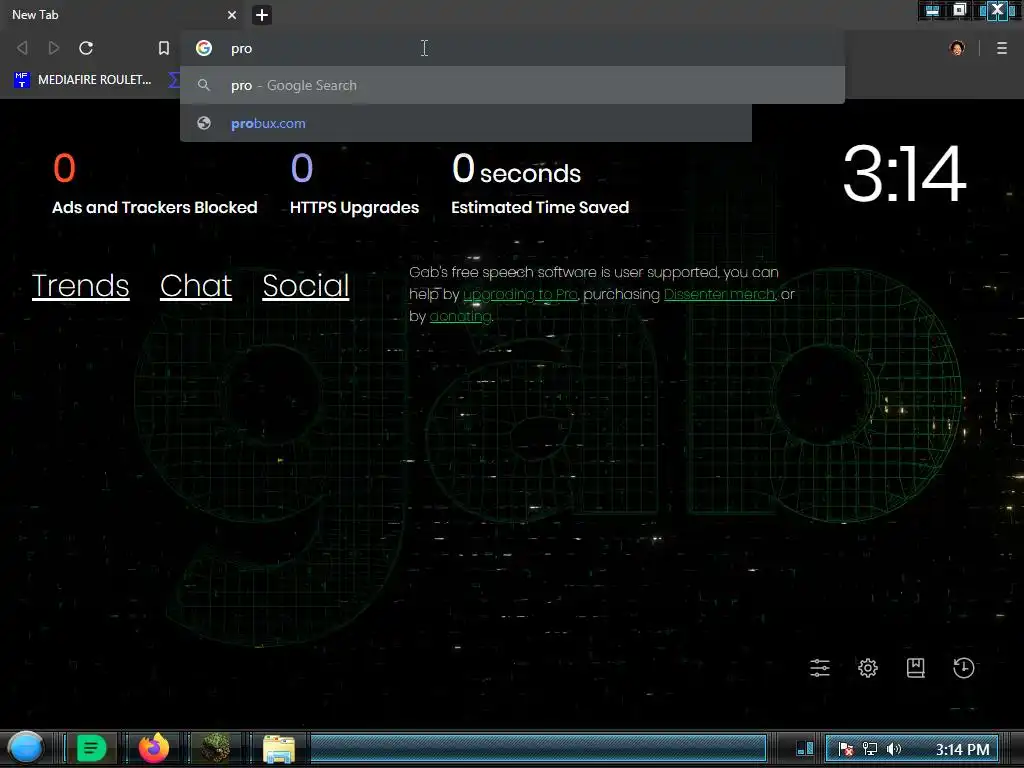
Task: Open the Trends link
Action: click(81, 286)
